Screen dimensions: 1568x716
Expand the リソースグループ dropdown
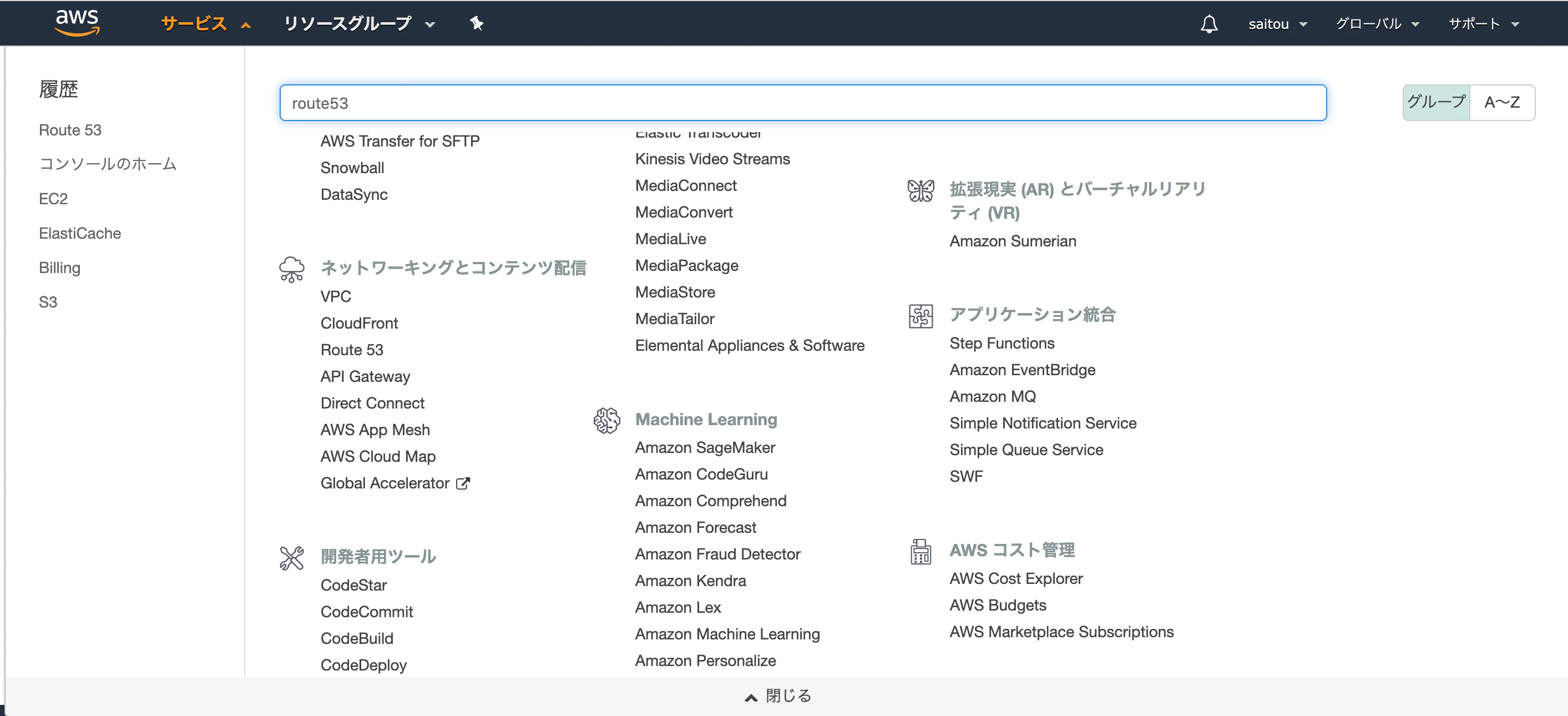tap(359, 24)
